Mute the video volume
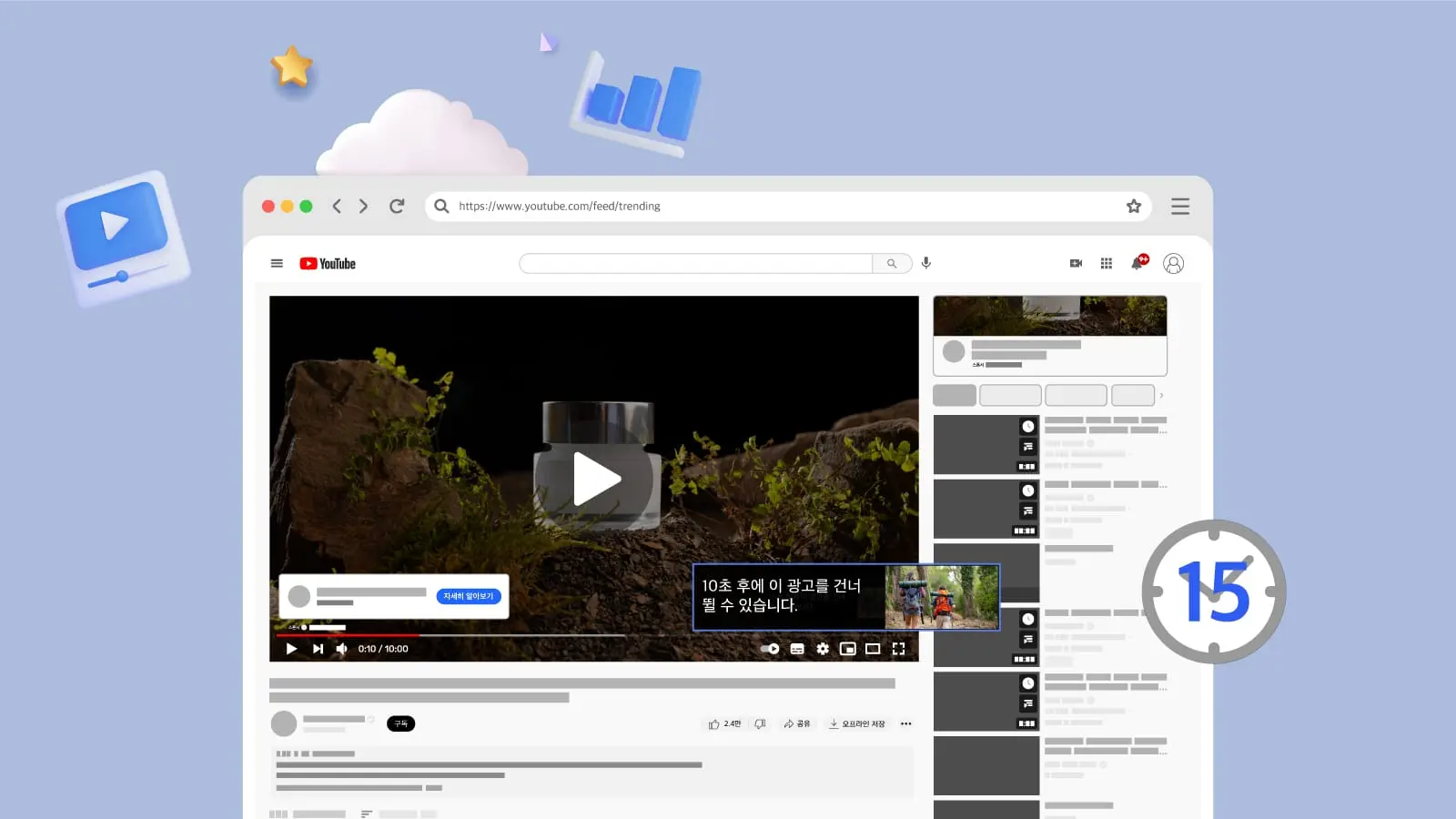The width and height of the screenshot is (1456, 819). [342, 649]
